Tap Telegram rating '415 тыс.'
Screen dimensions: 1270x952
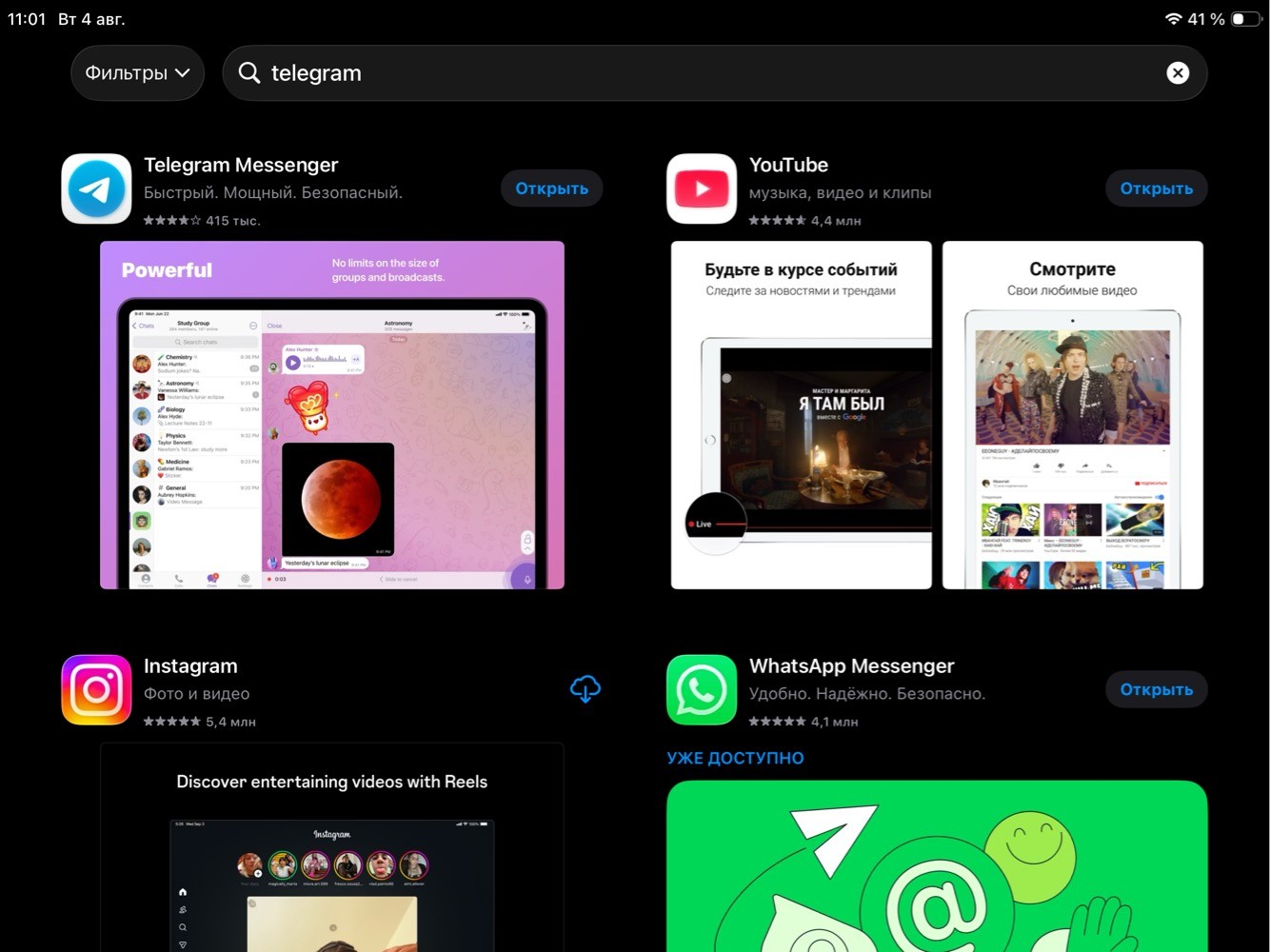click(x=202, y=221)
